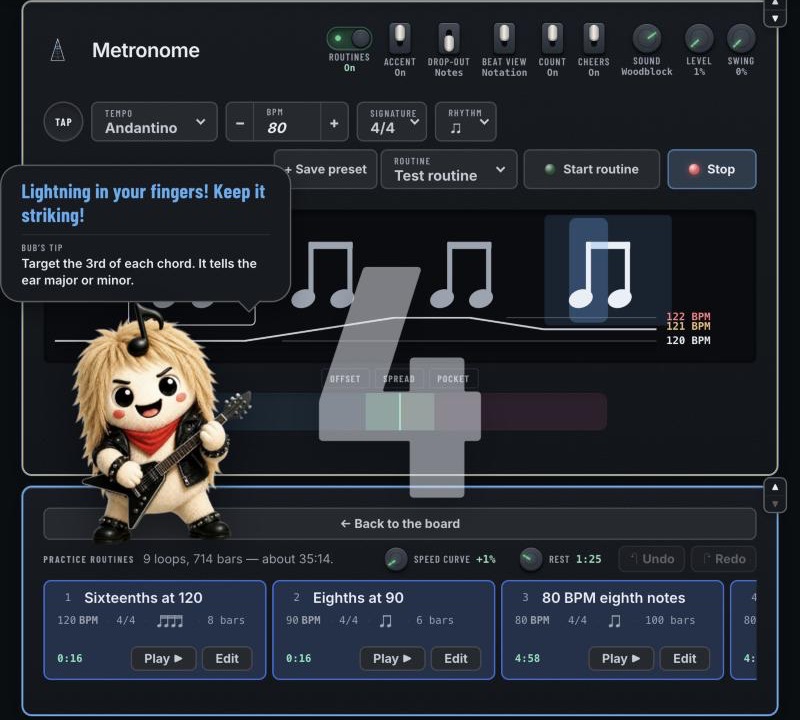Click the '120 BPM' graph label

[x=688, y=340]
